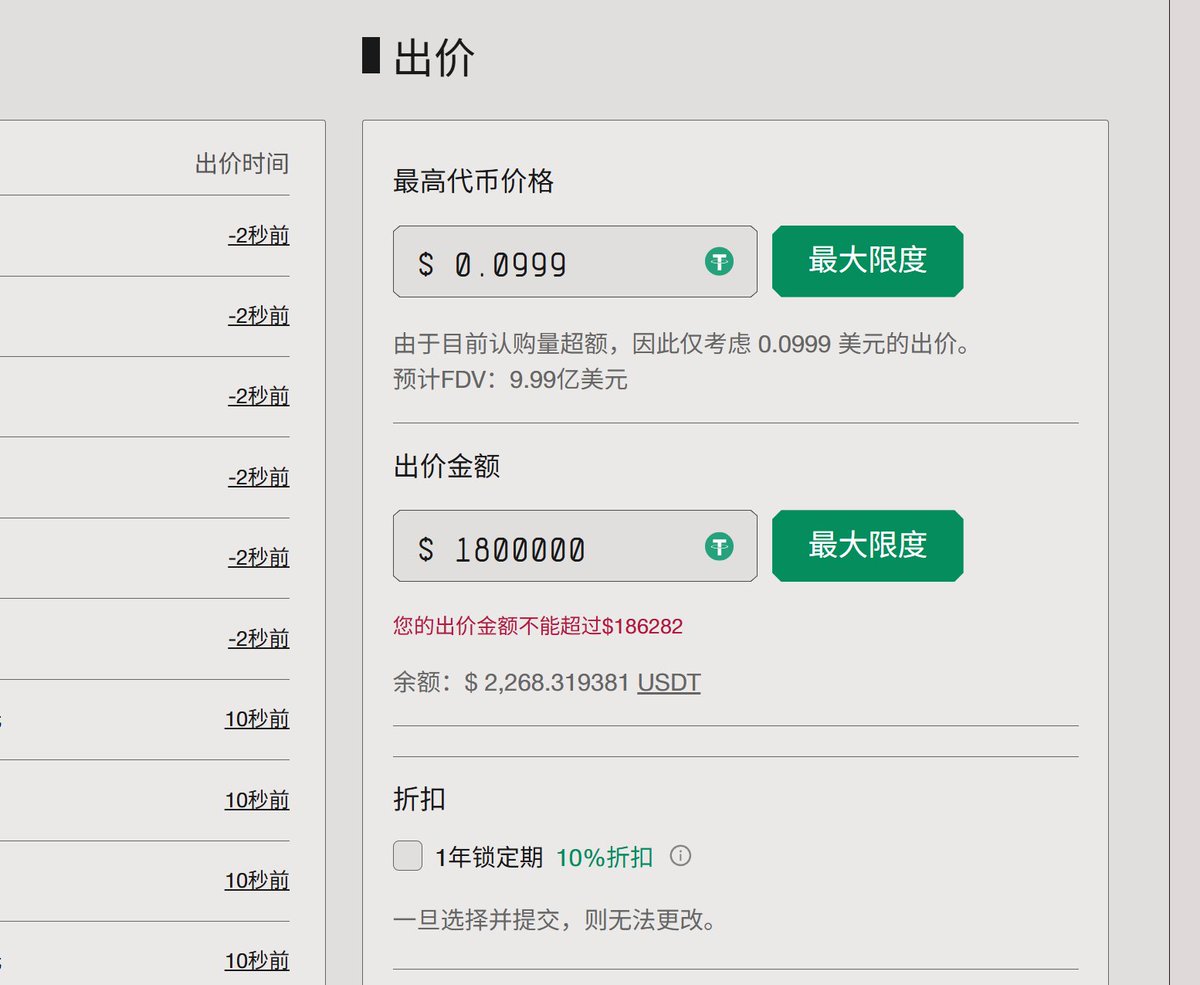Click Tether icon in bid amount field
This screenshot has width=1200, height=985.
pos(718,546)
